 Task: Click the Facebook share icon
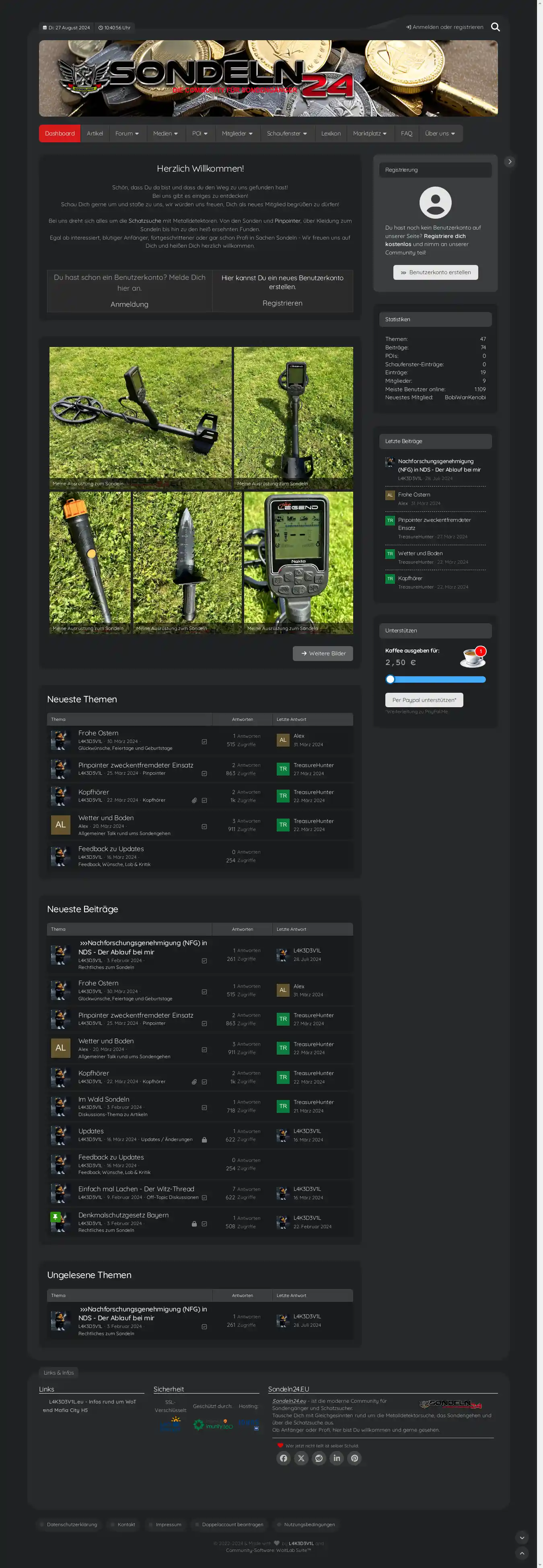283,1458
